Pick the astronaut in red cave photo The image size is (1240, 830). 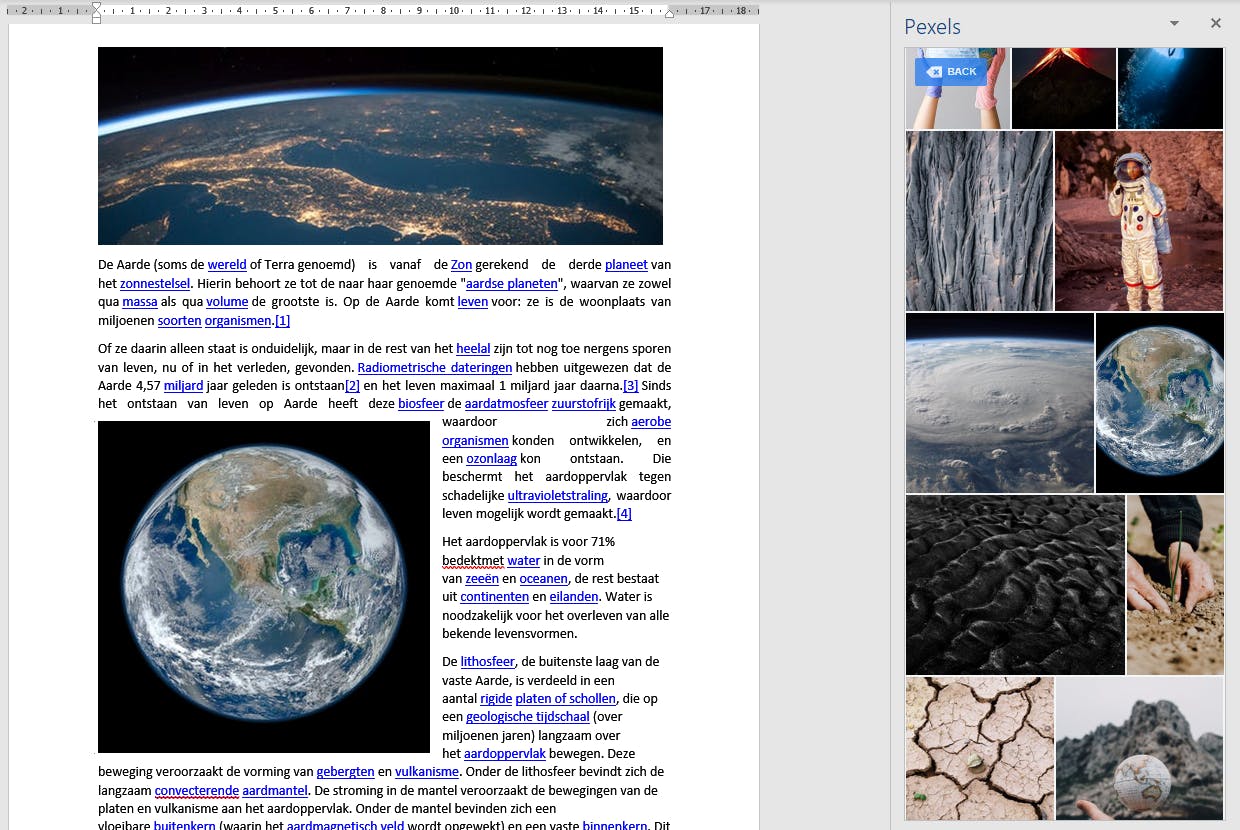tap(1139, 221)
